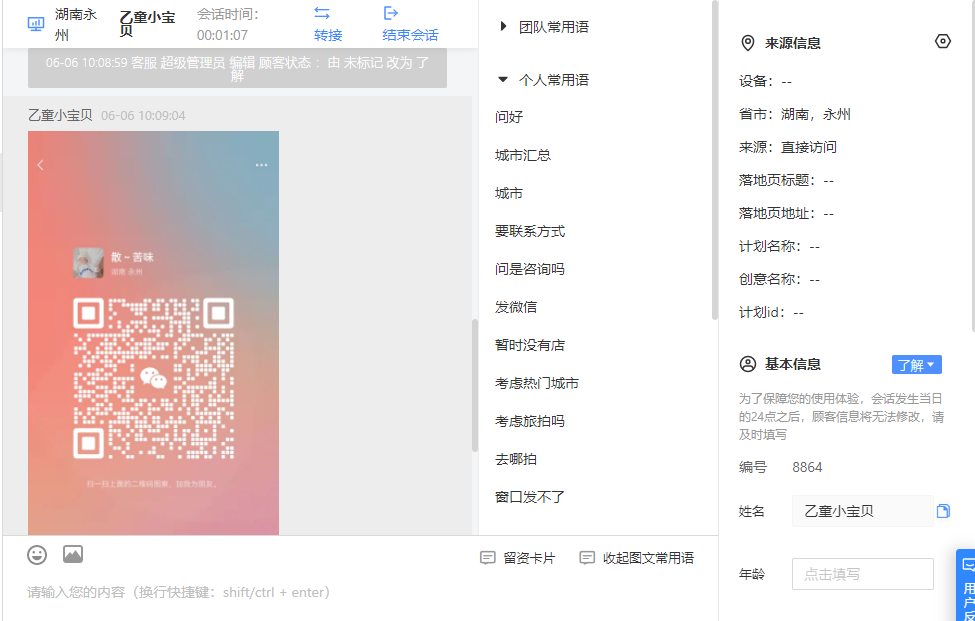
Task: Select the 发微信 quick phrase
Action: coord(516,307)
